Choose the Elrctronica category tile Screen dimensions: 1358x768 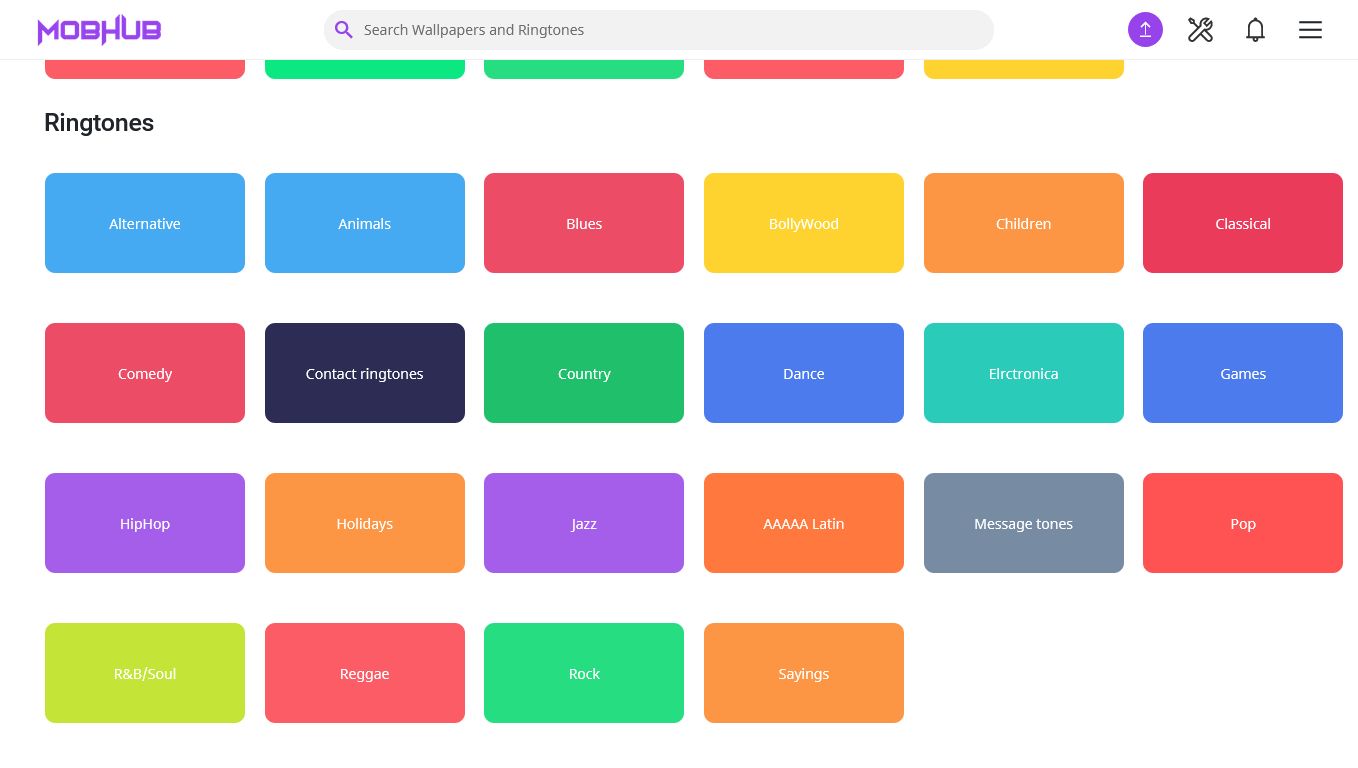click(x=1024, y=373)
